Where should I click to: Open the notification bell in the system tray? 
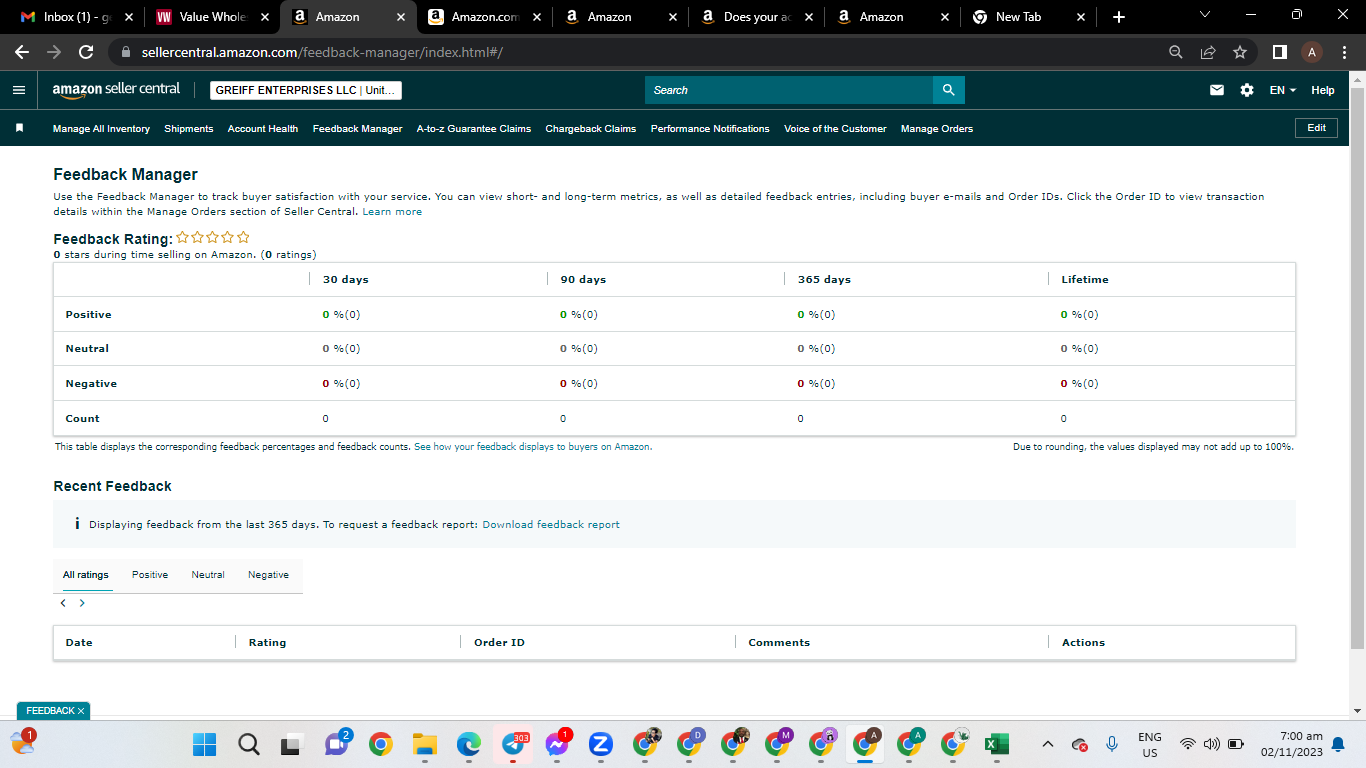(1338, 744)
